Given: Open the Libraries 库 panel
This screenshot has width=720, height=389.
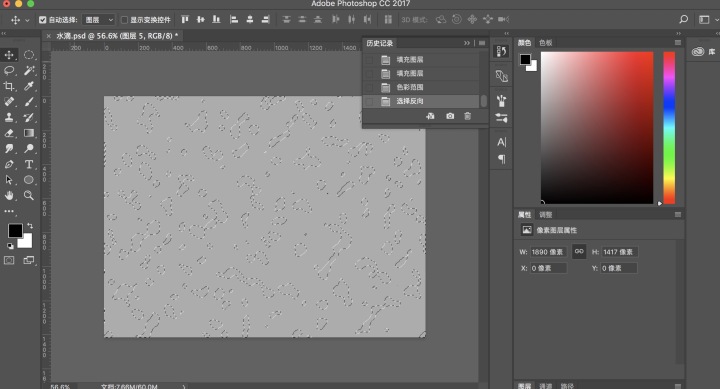Looking at the screenshot, I should point(704,51).
